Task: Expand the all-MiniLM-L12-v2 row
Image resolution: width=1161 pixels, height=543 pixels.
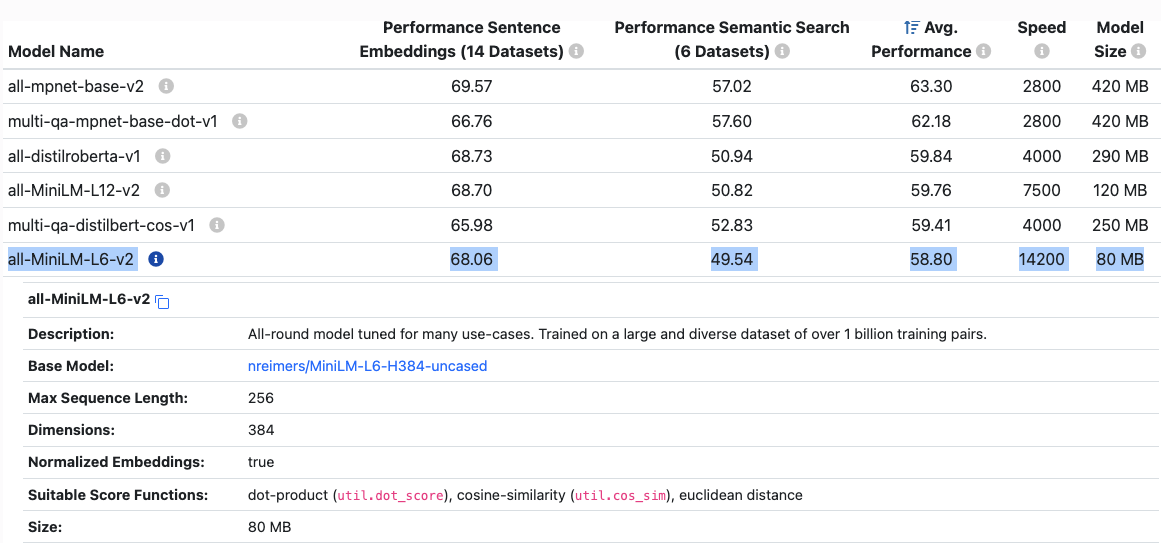Action: (74, 190)
